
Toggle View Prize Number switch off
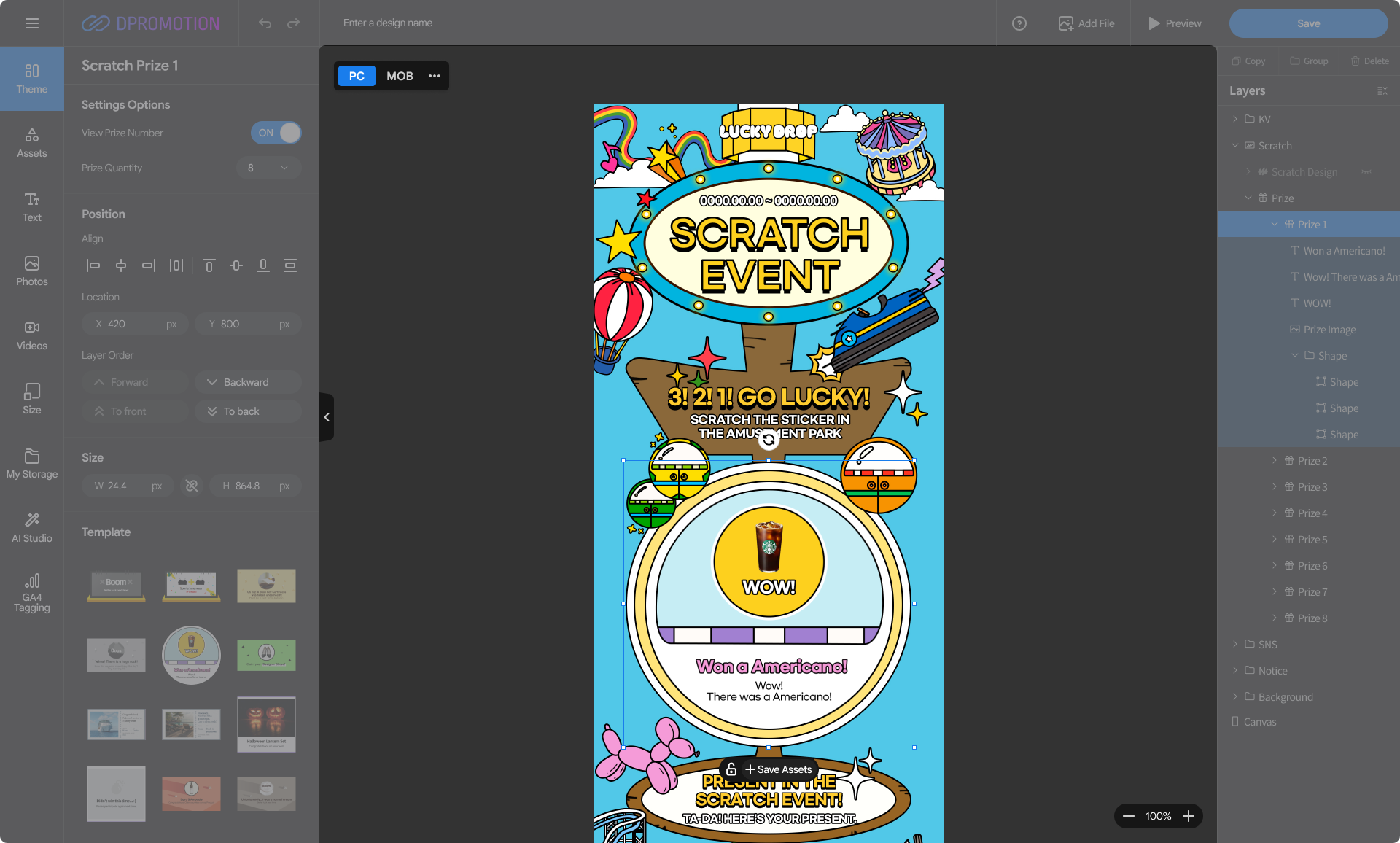(276, 133)
